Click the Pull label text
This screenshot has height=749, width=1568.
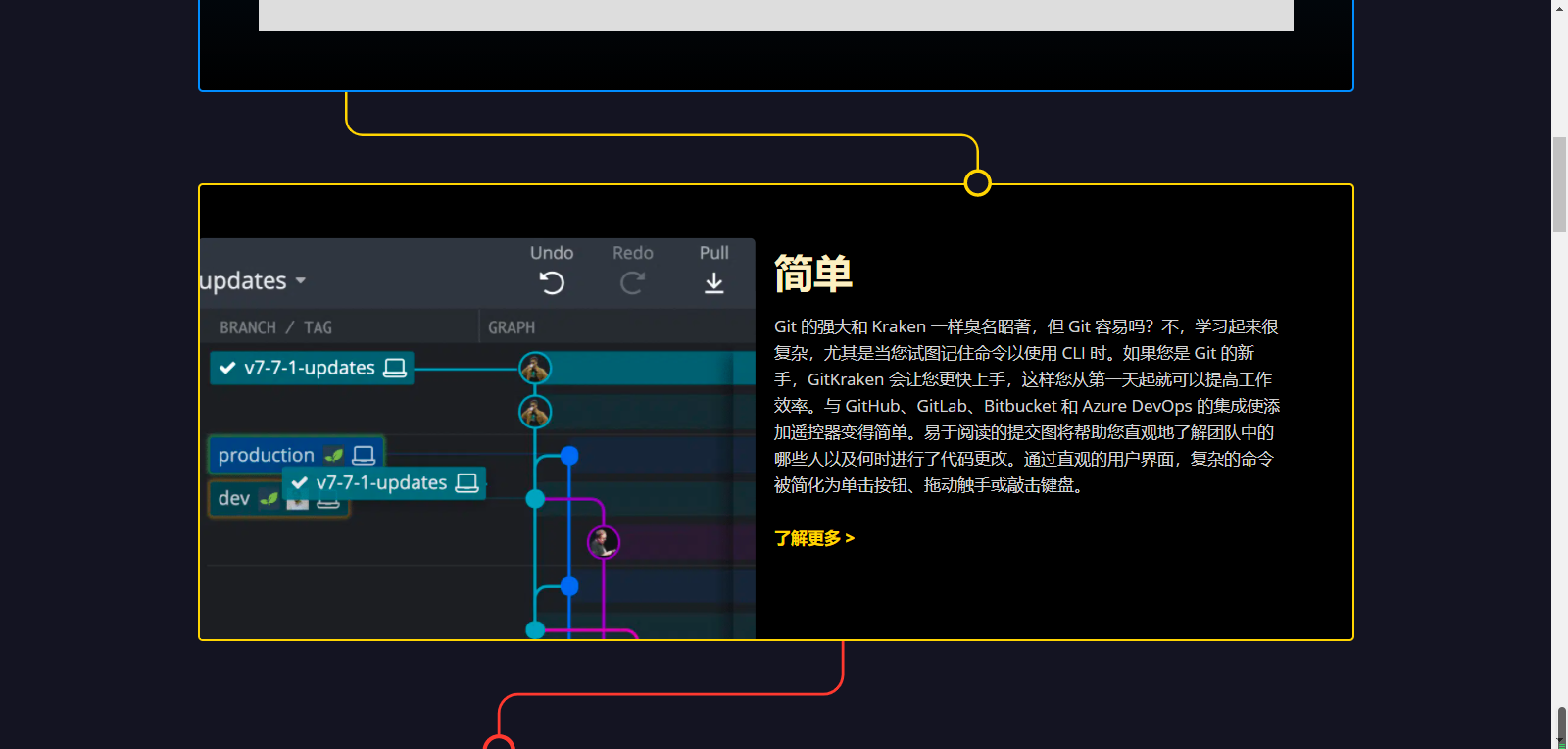pyautogui.click(x=714, y=253)
